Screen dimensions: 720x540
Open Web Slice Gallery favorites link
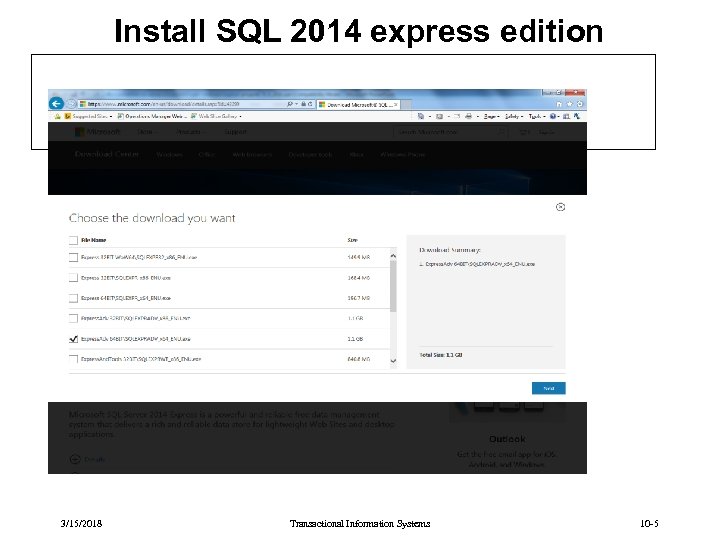[216, 117]
